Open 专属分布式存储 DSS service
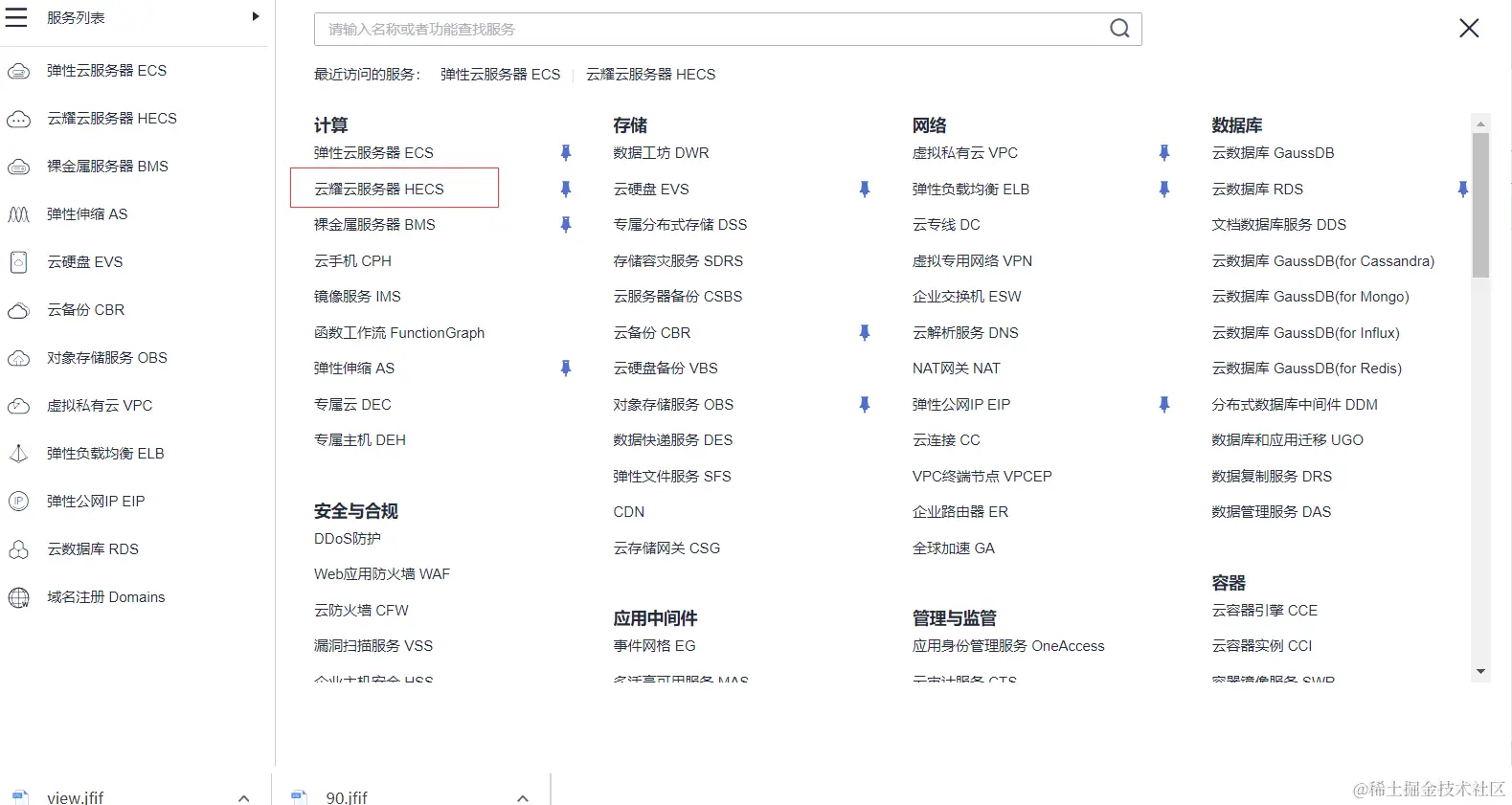Viewport: 1512px width, 805px height. pyautogui.click(x=680, y=225)
